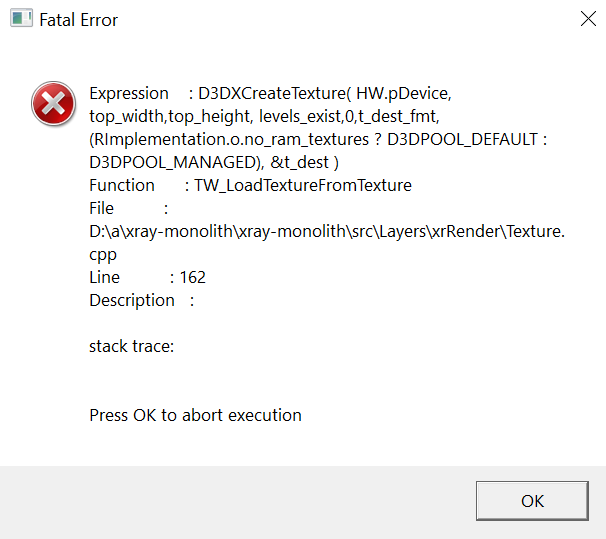This screenshot has height=539, width=606.
Task: Click the D3DXCreateTexture( HW.pDevice text
Action: point(325,93)
